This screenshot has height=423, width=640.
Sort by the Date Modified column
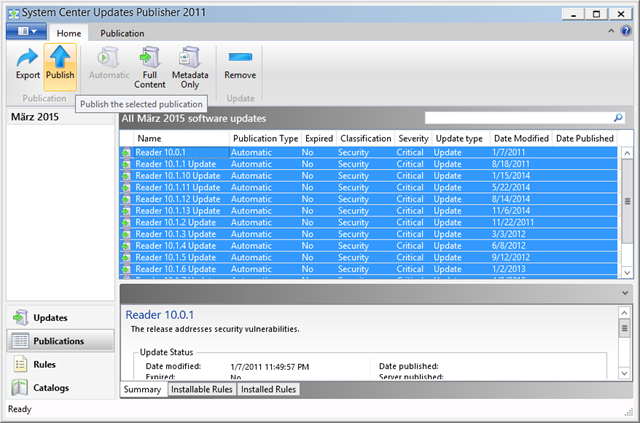point(521,138)
